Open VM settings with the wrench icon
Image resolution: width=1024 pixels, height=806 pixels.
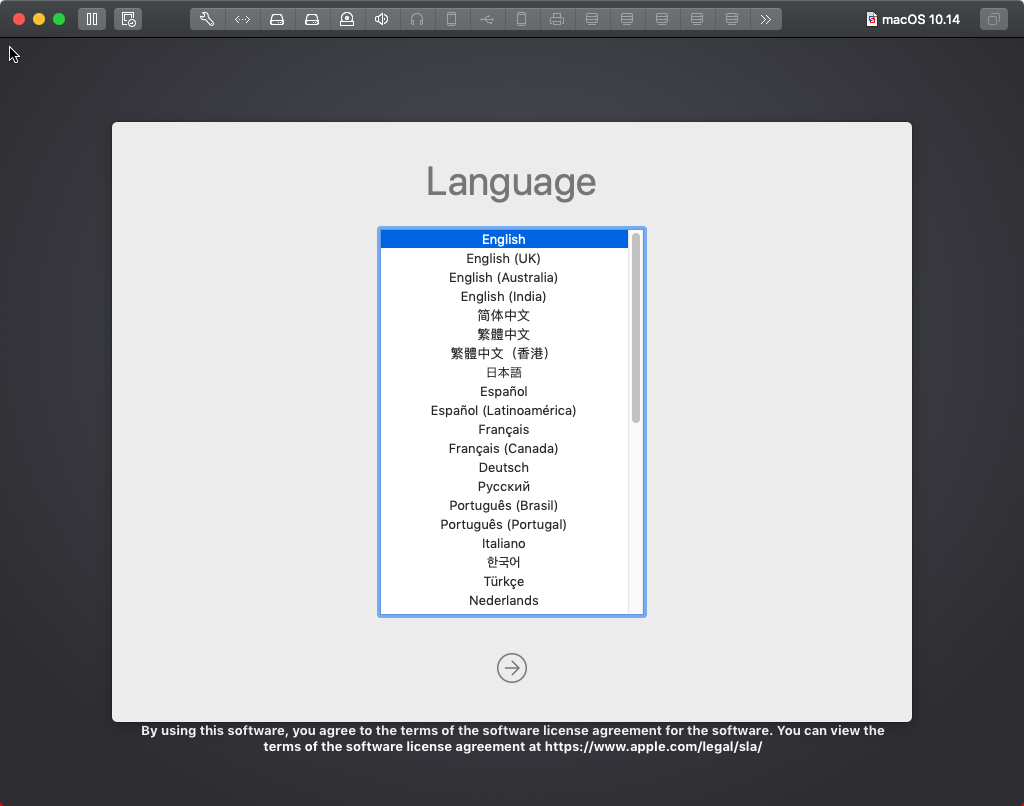207,19
